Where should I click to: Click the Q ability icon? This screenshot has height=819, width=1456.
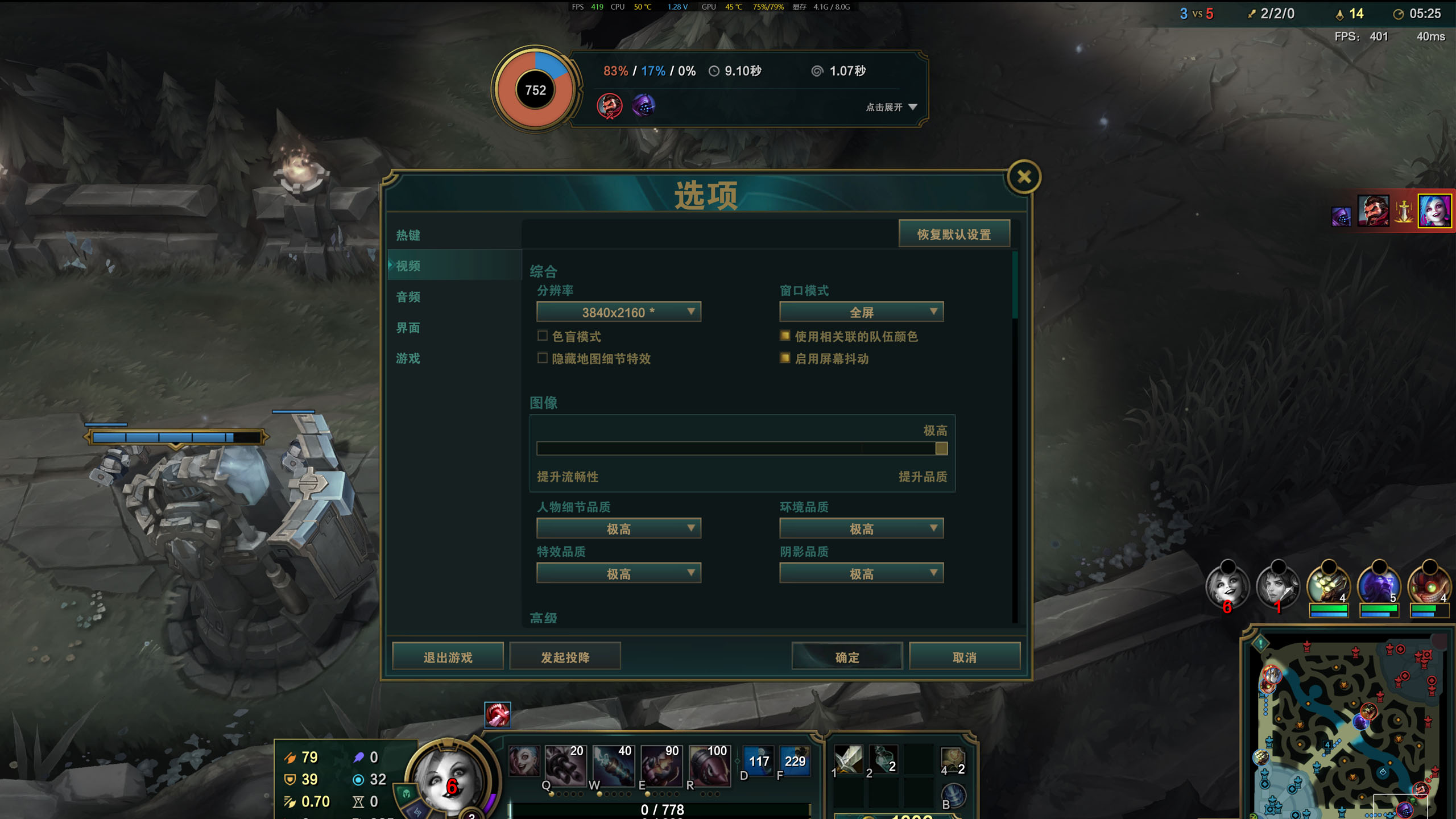coord(565,765)
